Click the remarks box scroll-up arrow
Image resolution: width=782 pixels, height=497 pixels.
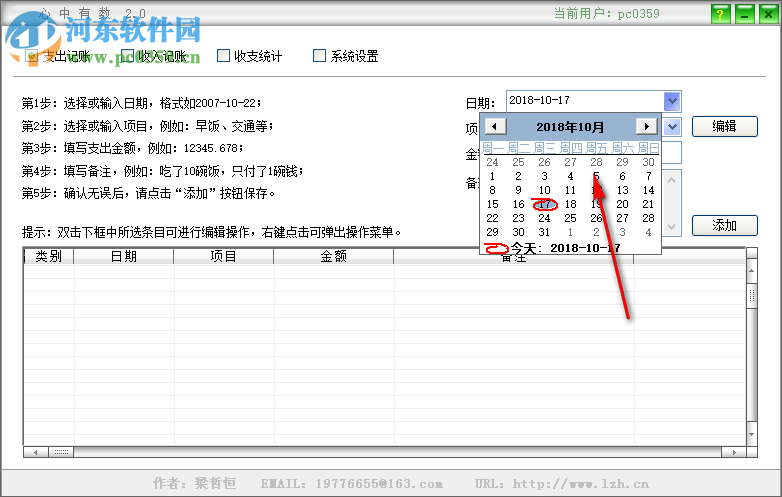coord(671,180)
